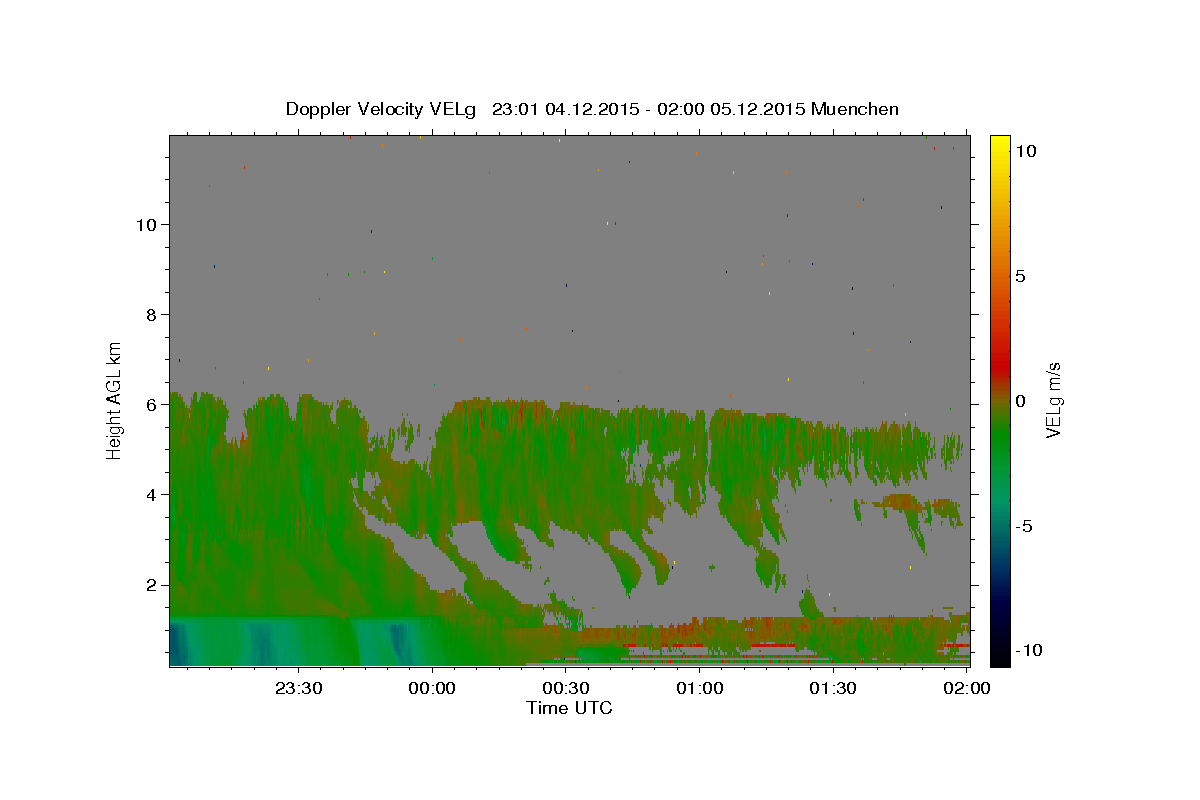The width and height of the screenshot is (1200, 800).
Task: Click the plot title 'Doppler Velocity VELg'
Action: 382,109
